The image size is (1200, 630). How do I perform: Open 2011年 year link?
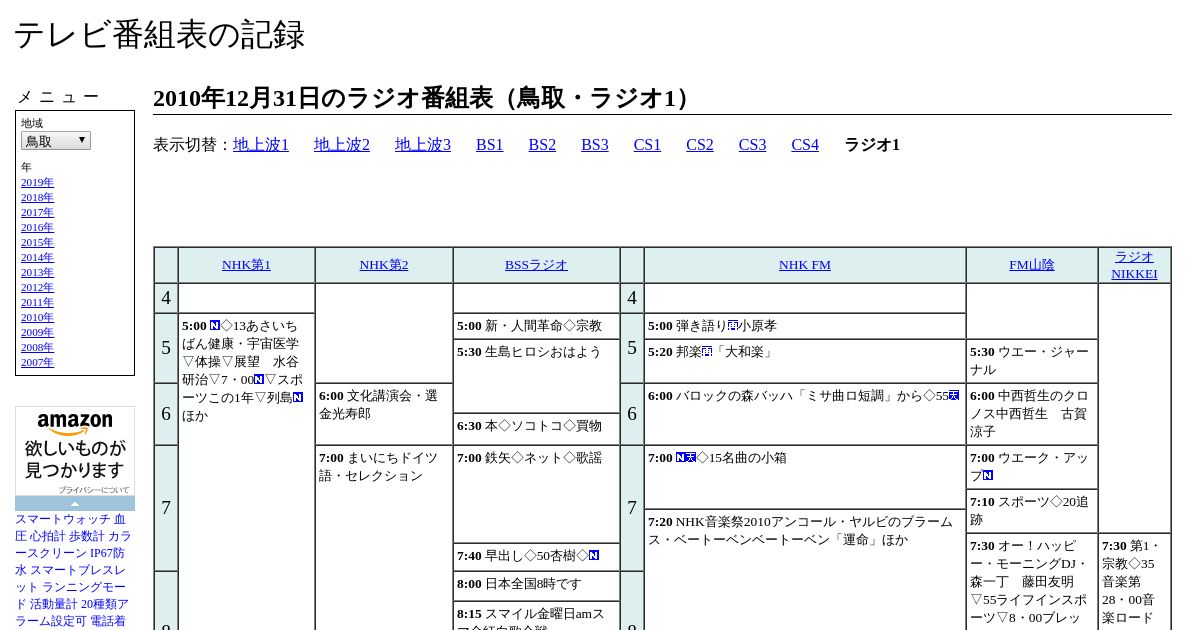point(37,302)
